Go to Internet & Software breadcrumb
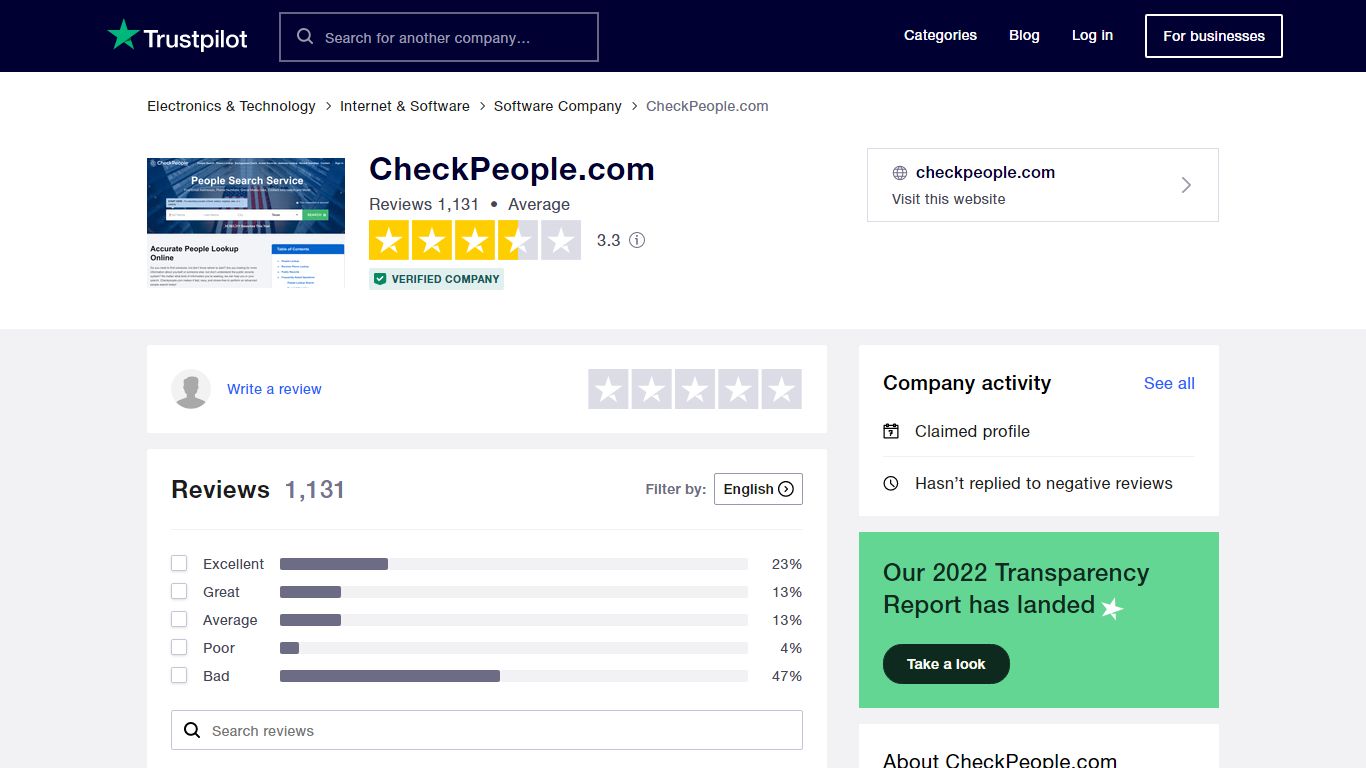This screenshot has width=1366, height=768. pos(405,106)
